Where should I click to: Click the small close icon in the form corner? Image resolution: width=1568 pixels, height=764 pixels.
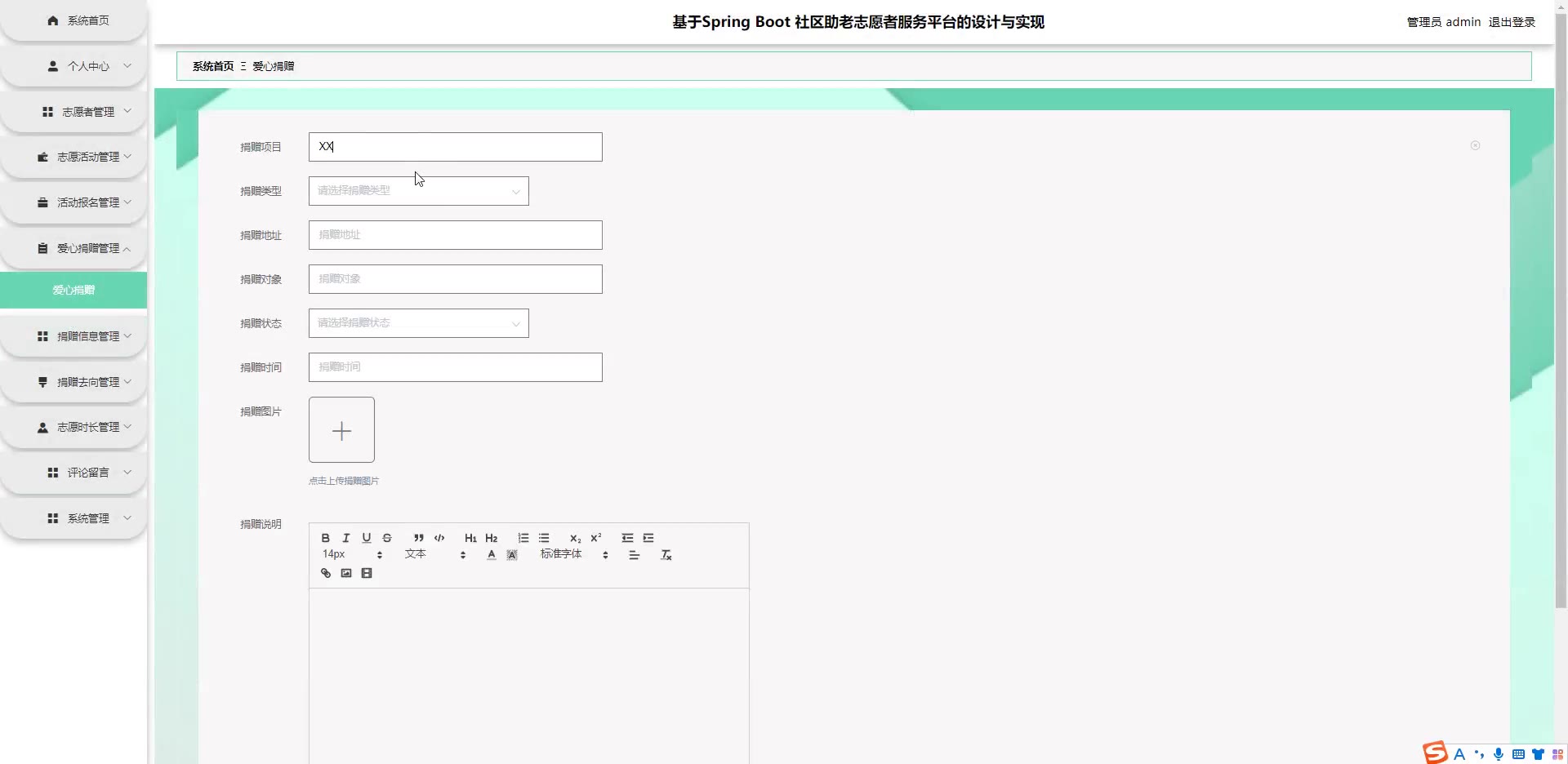point(1475,145)
